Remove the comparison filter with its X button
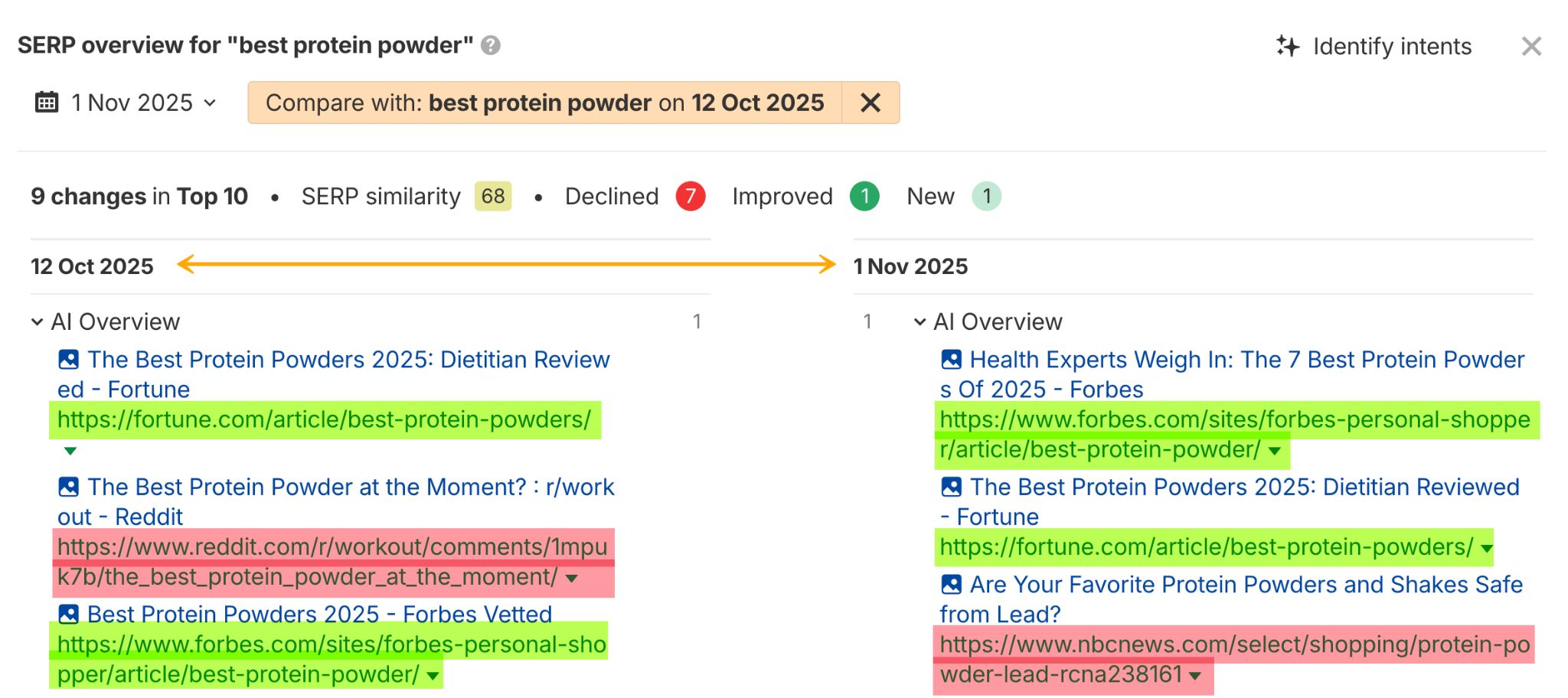 tap(871, 102)
